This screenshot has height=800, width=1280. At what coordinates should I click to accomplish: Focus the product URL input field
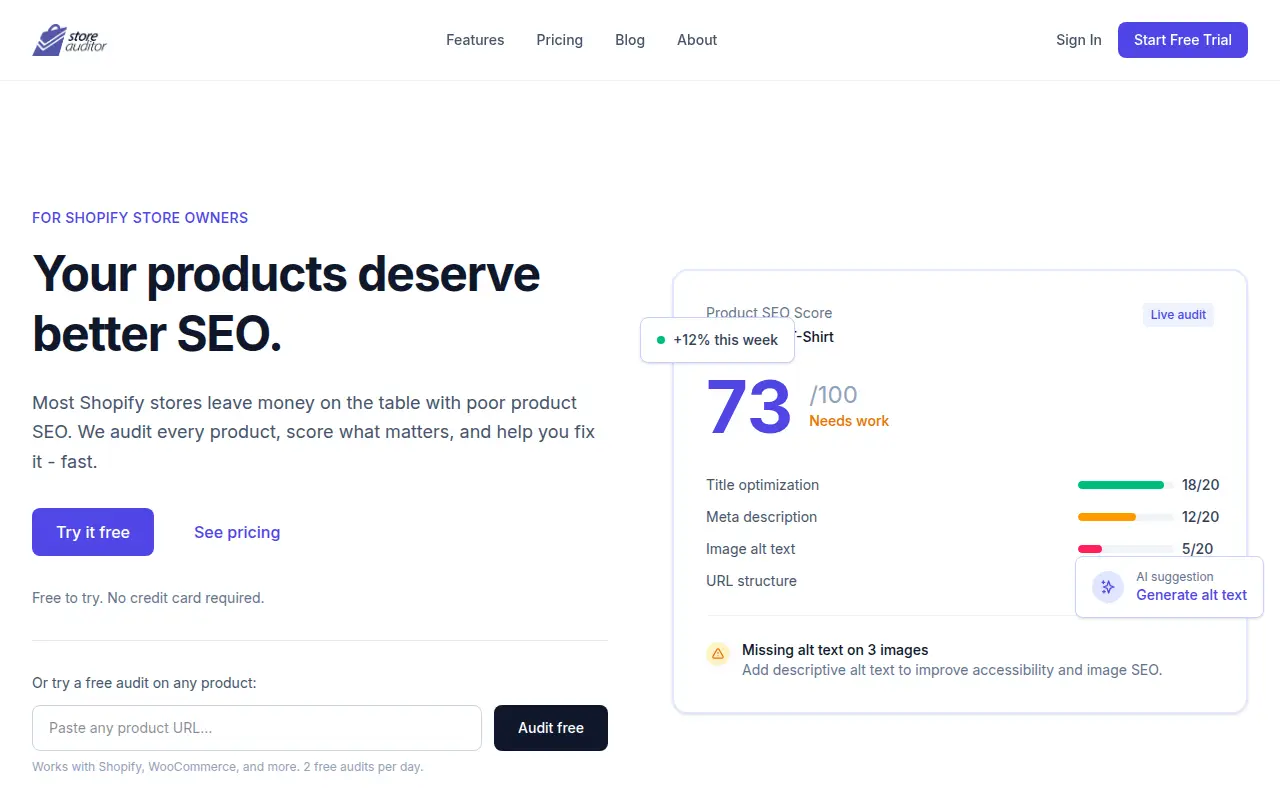pos(257,728)
